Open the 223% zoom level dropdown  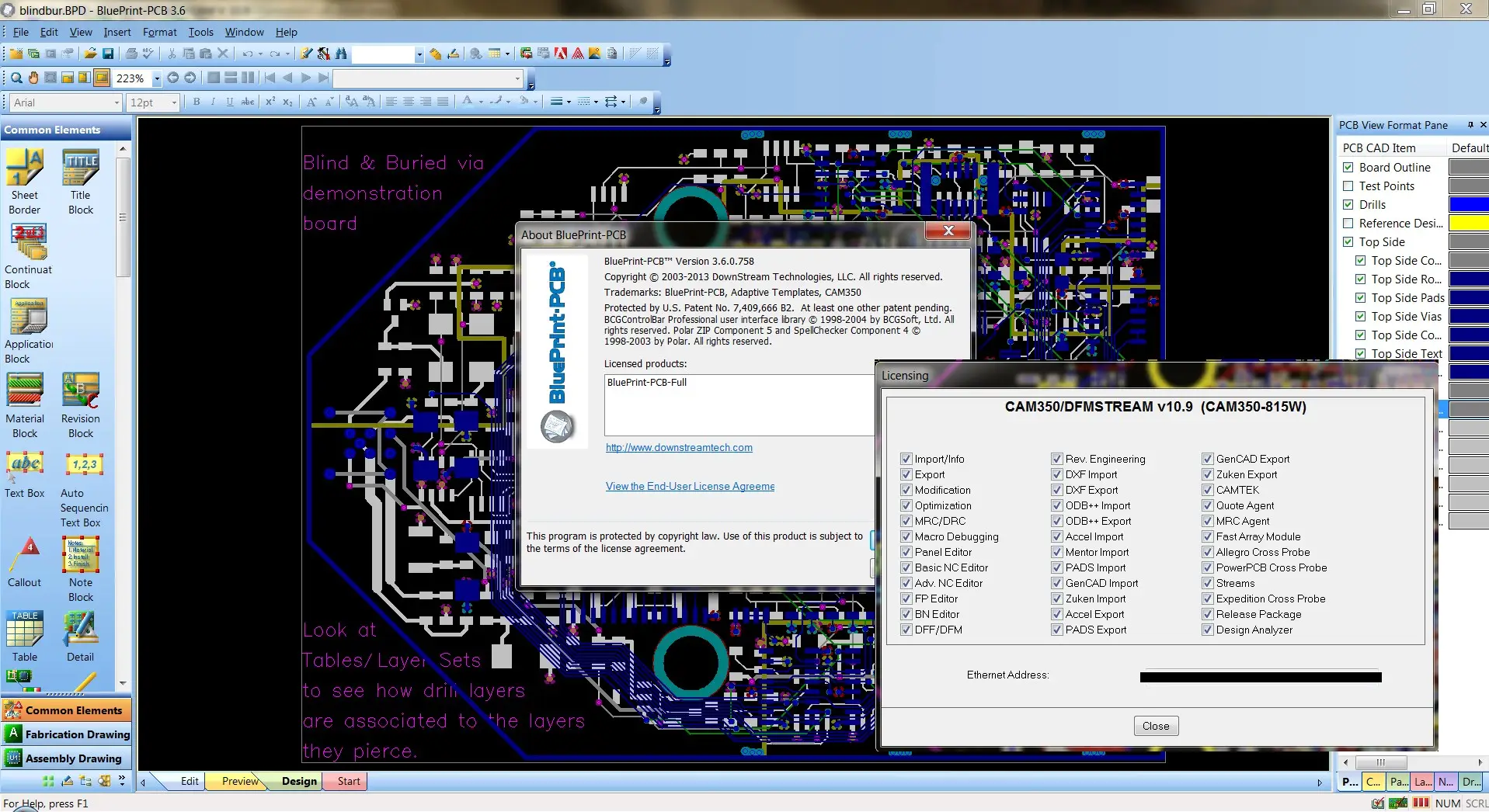click(157, 78)
